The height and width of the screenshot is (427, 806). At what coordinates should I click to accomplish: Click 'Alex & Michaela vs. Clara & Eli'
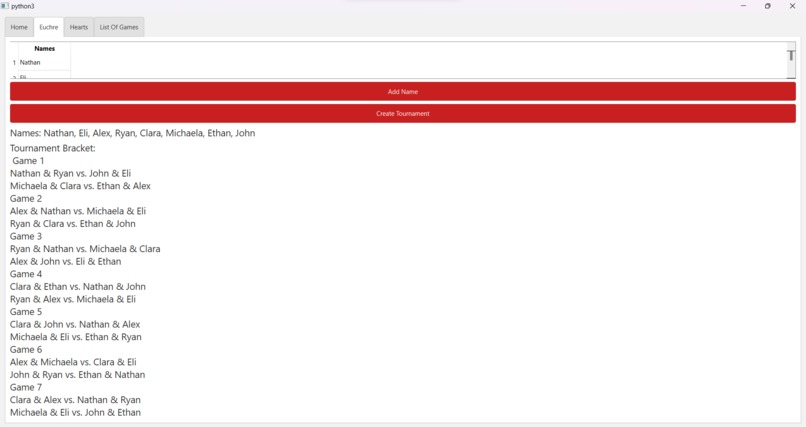[73, 362]
